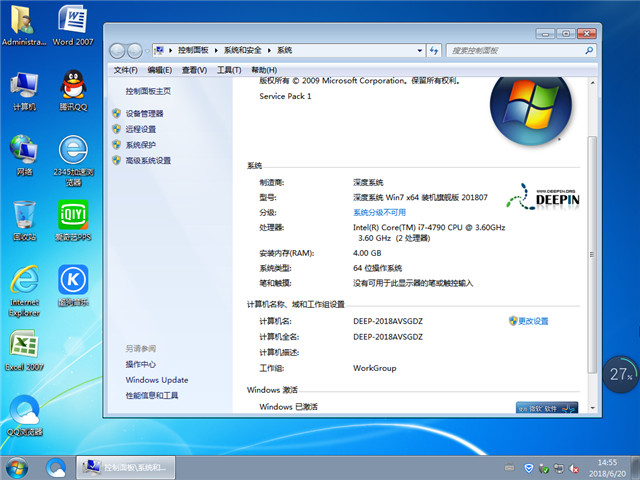Image resolution: width=640 pixels, height=480 pixels.
Task: Expand breadcrumb arrow before 控制面板
Action: point(171,51)
